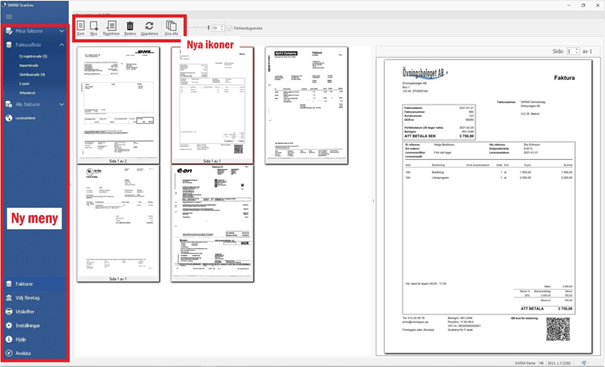605x367 pixels.
Task: Expand the Mina fakturor section chevron
Action: pyautogui.click(x=62, y=31)
